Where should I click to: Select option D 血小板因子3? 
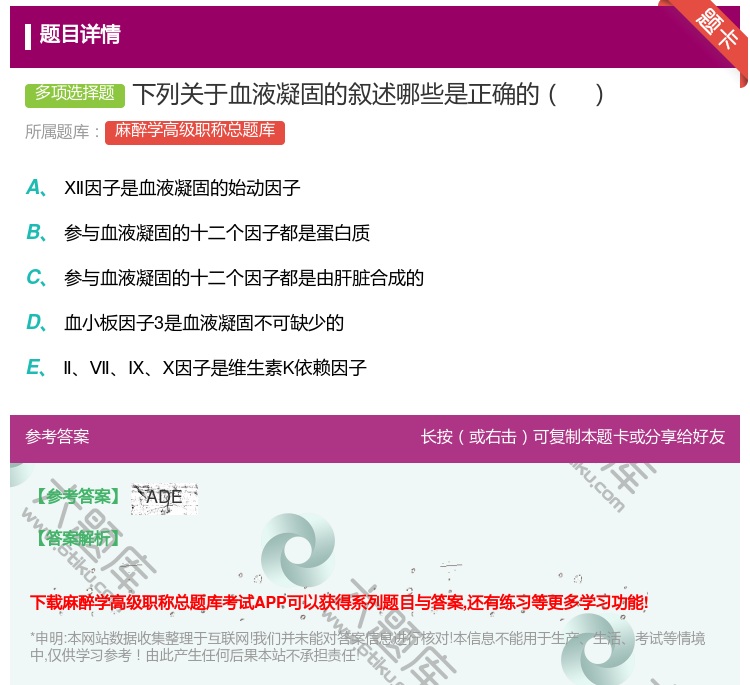[x=204, y=323]
